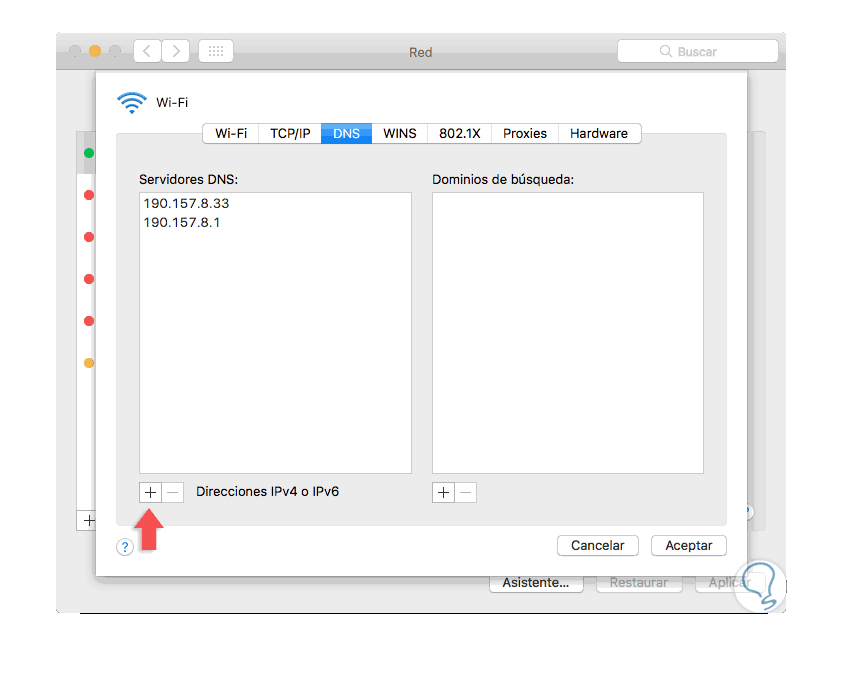Open the WINS tab
This screenshot has height=693, width=842.
click(x=400, y=134)
